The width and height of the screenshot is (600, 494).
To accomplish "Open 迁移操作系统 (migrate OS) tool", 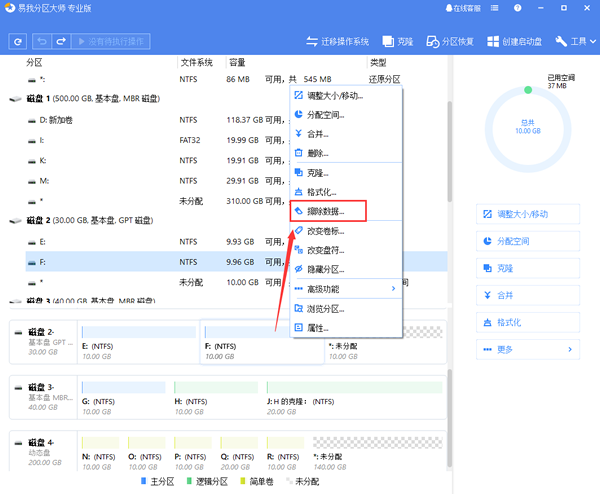I will click(337, 41).
